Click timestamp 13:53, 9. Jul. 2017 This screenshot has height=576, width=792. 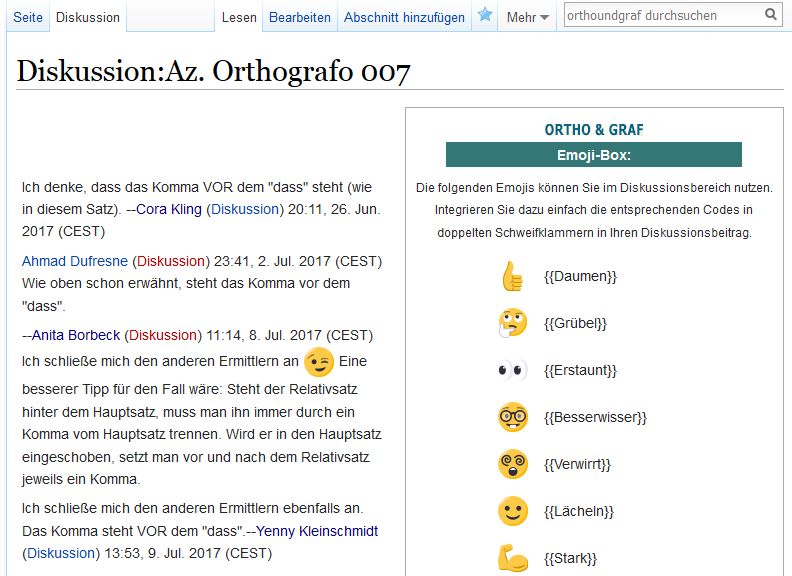point(163,553)
